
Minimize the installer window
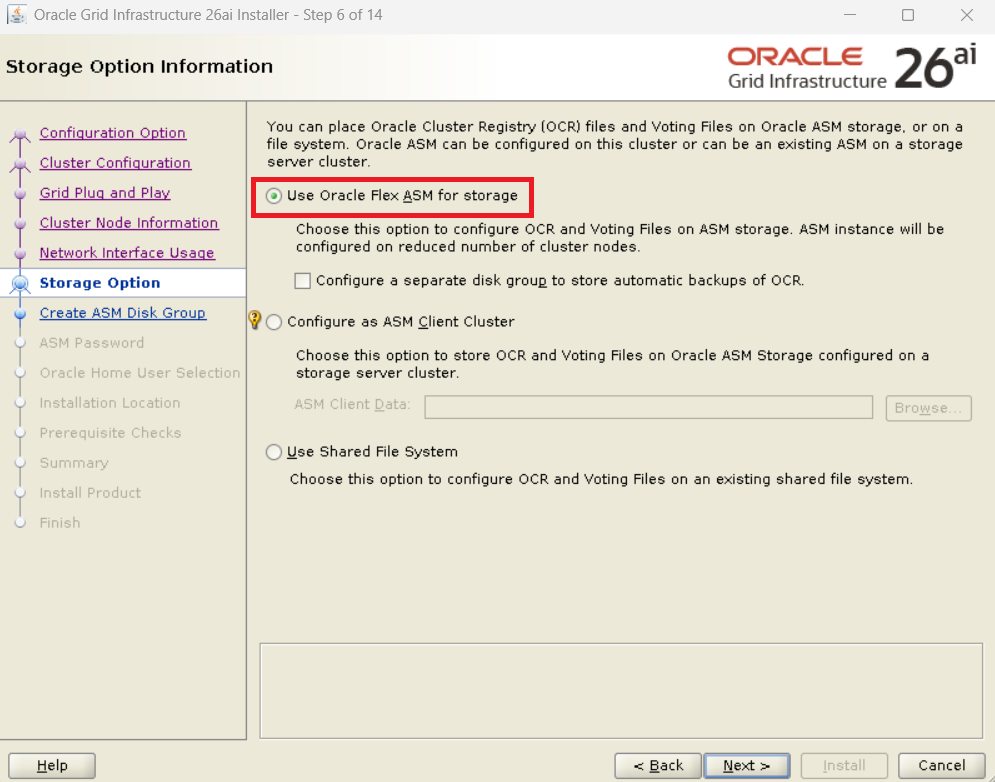click(849, 15)
